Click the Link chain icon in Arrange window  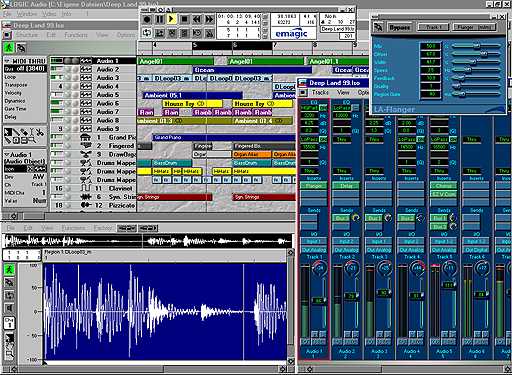click(x=21, y=48)
